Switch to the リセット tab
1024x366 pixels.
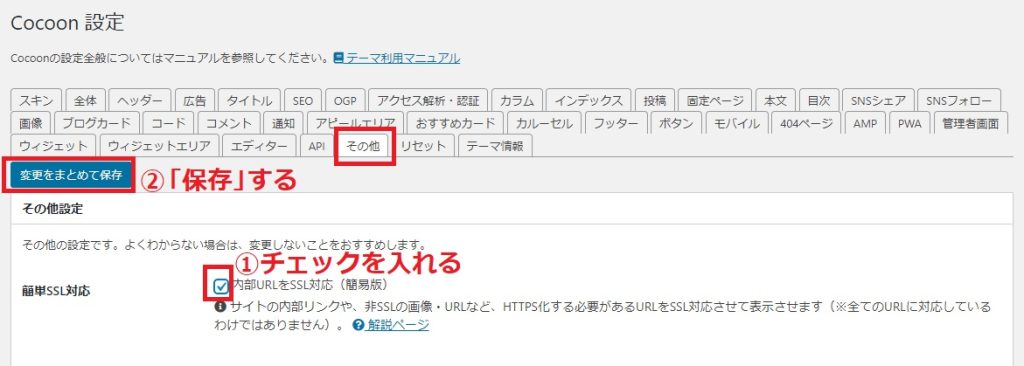(x=423, y=146)
